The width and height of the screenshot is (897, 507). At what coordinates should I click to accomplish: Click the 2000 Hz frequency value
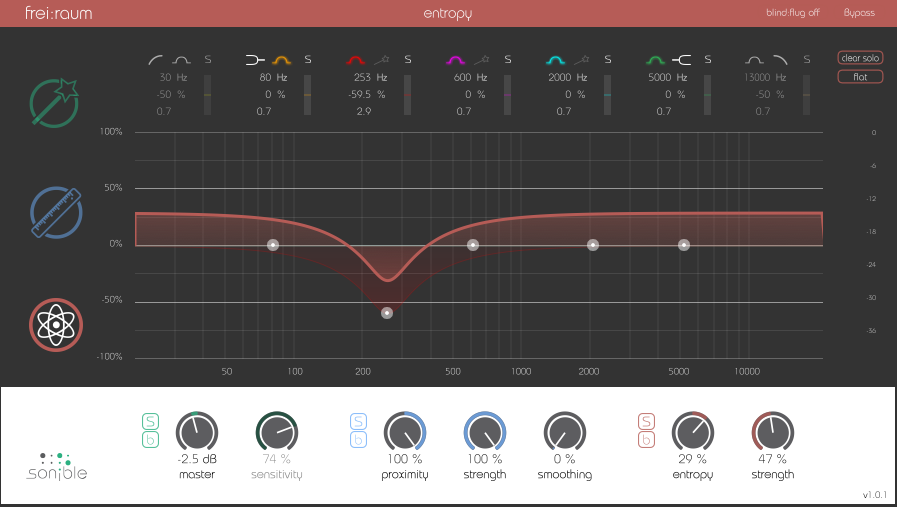[567, 77]
